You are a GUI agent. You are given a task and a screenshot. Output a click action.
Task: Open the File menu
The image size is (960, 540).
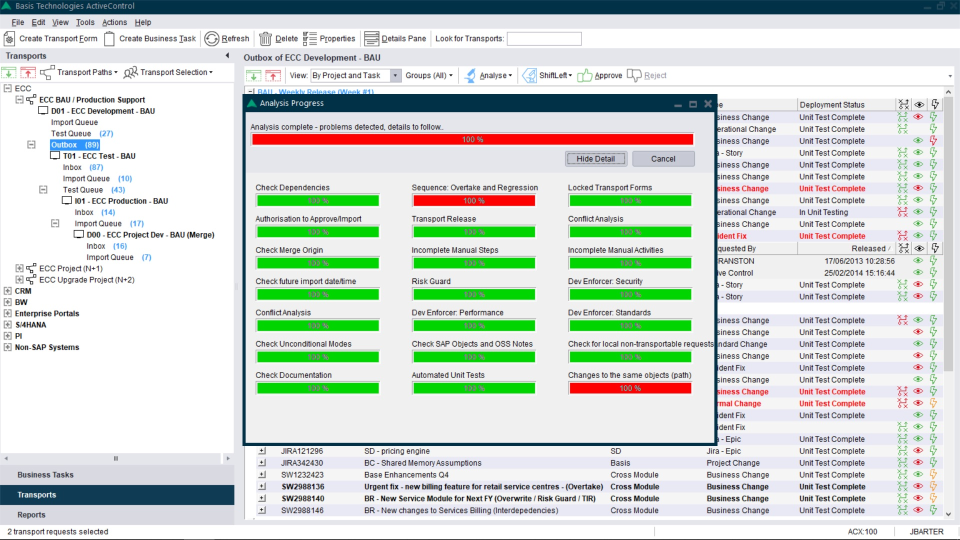point(18,23)
